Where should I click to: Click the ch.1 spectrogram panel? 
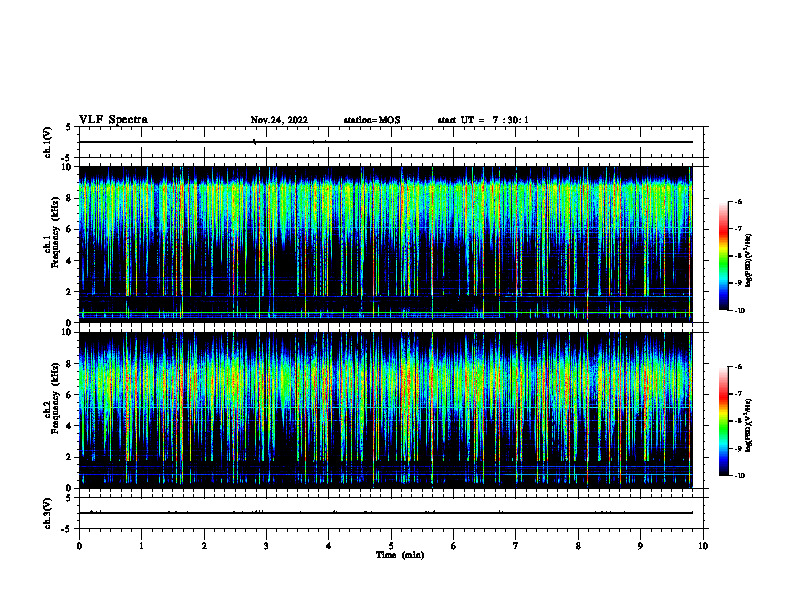click(385, 244)
